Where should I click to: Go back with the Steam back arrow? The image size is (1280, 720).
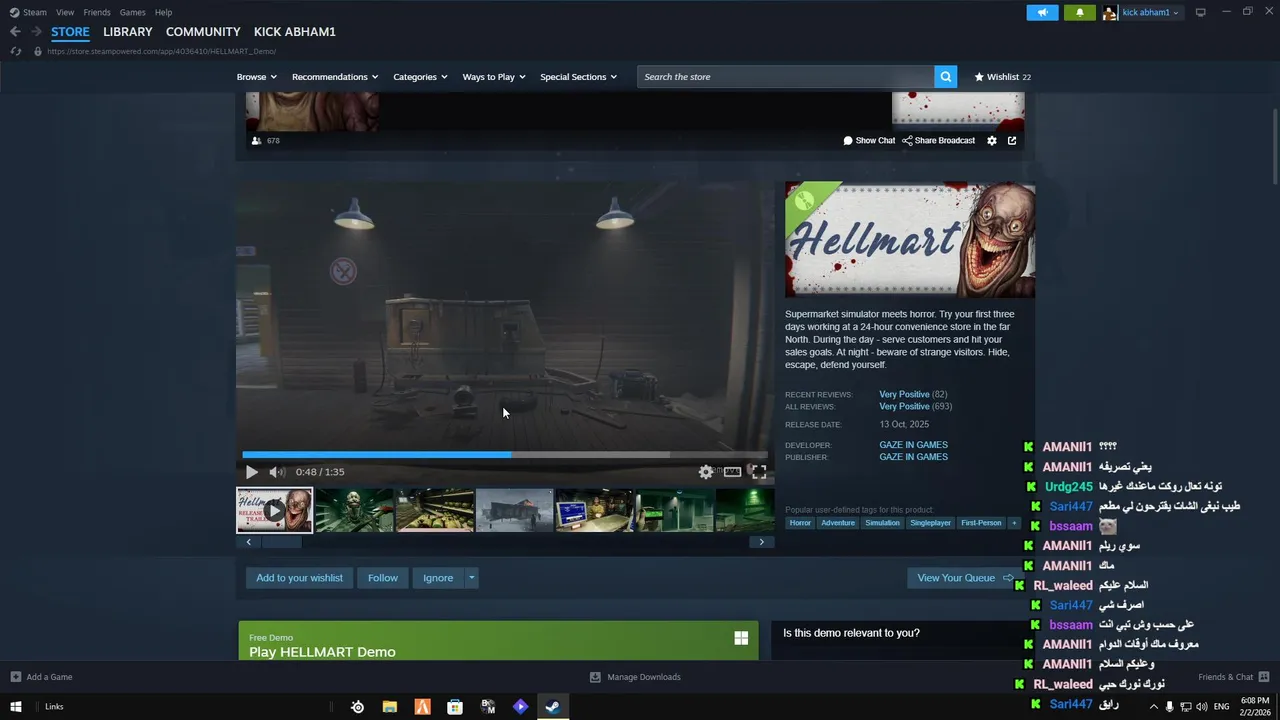(x=15, y=32)
